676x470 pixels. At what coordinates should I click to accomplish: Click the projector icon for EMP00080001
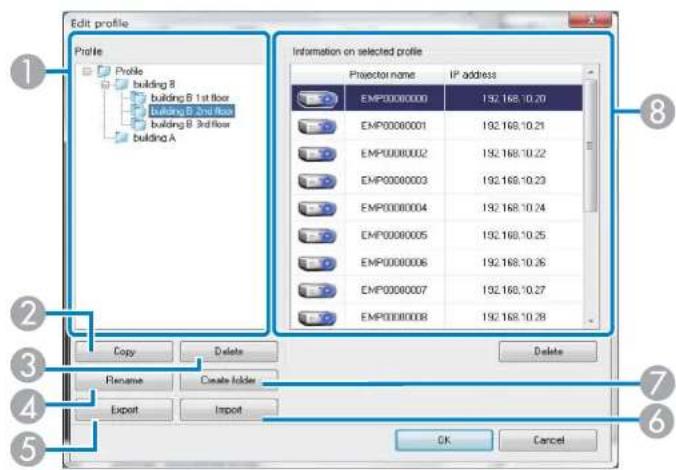(317, 126)
